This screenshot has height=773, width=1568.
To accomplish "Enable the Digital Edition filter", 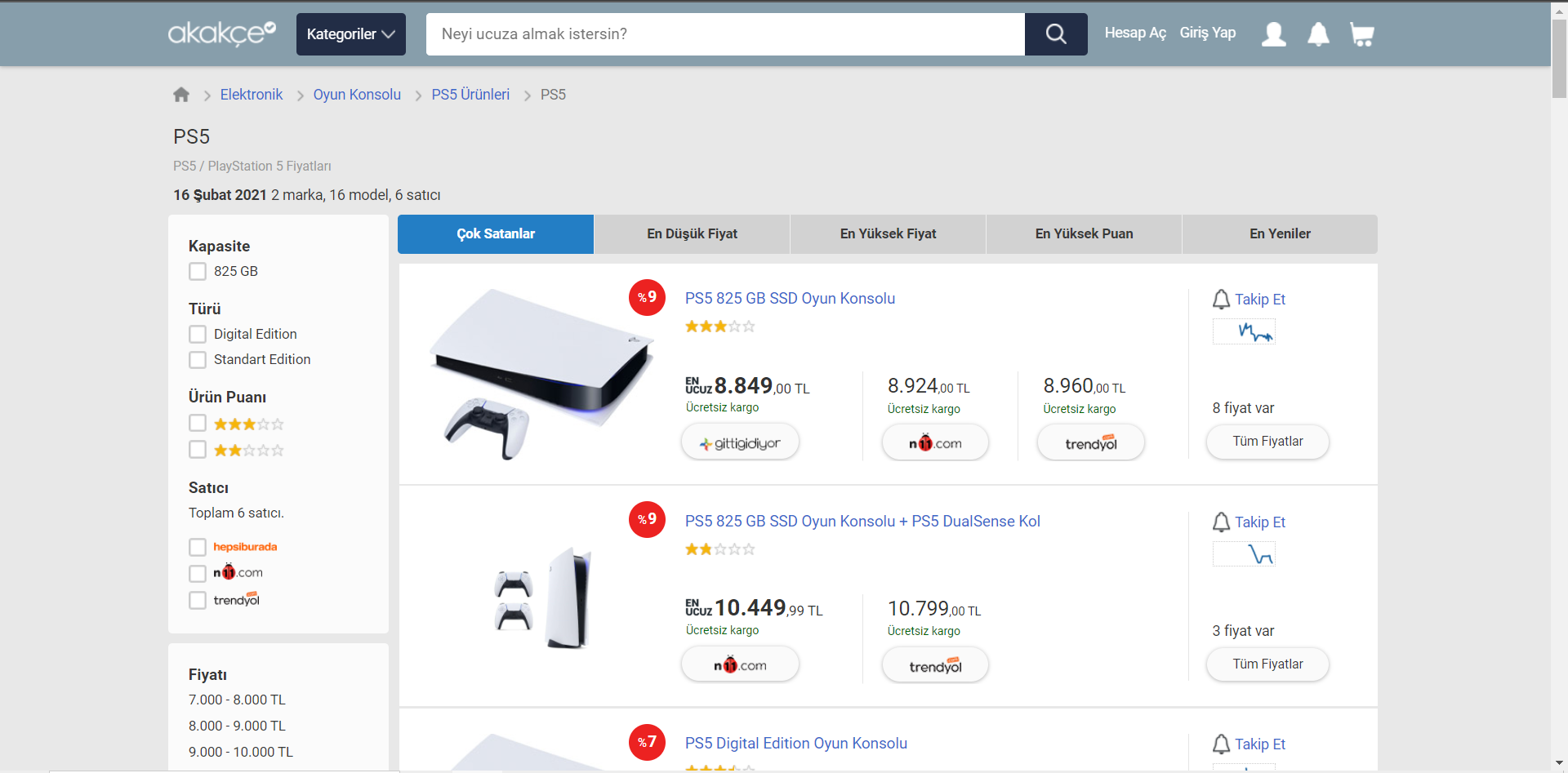I will pyautogui.click(x=198, y=335).
